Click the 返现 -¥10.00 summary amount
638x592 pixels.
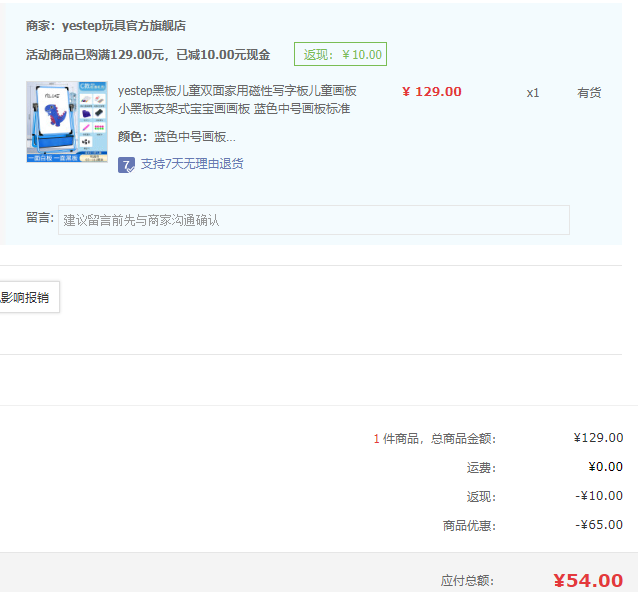point(599,496)
